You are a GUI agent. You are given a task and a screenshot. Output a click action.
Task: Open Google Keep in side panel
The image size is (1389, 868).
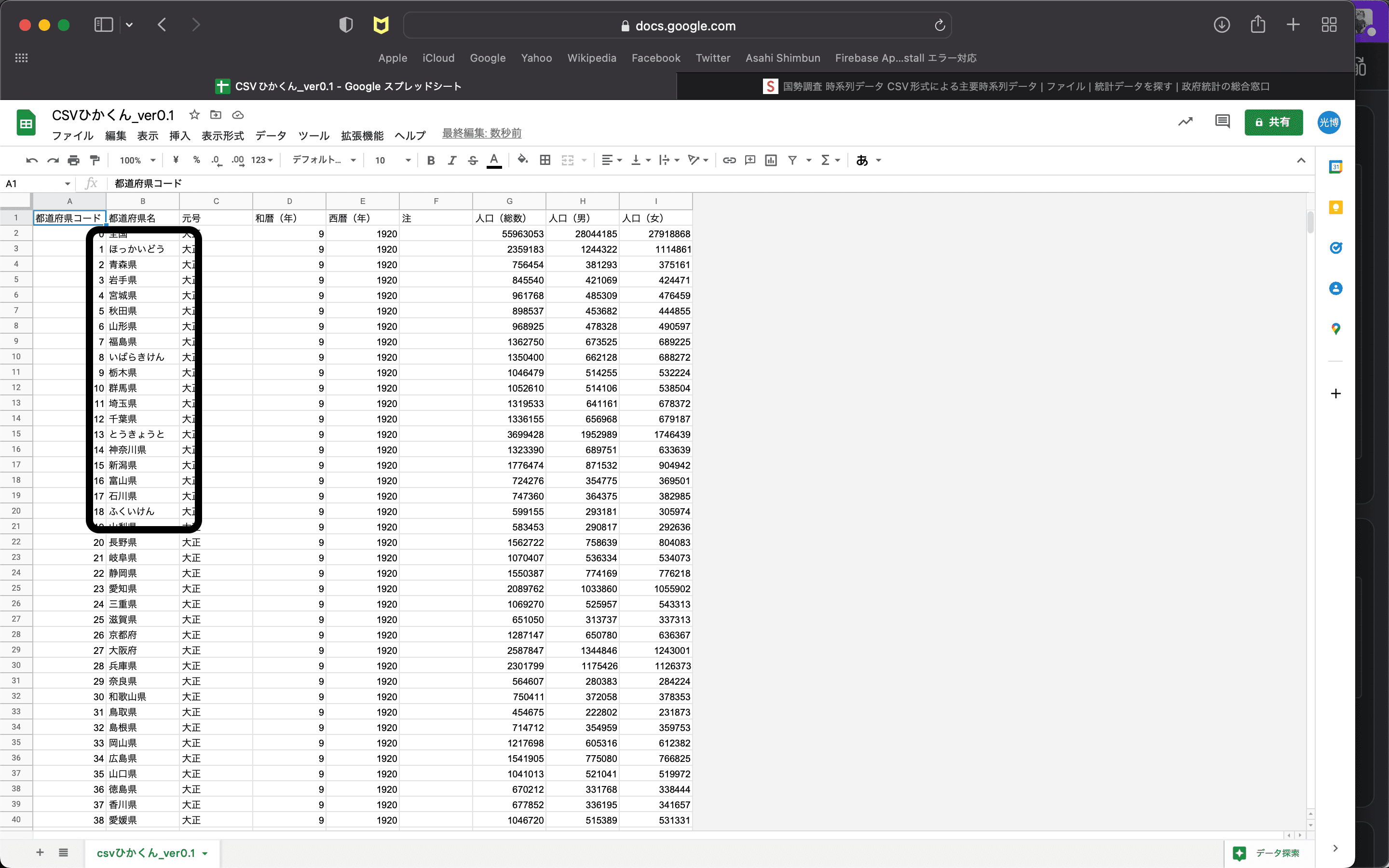[x=1335, y=207]
